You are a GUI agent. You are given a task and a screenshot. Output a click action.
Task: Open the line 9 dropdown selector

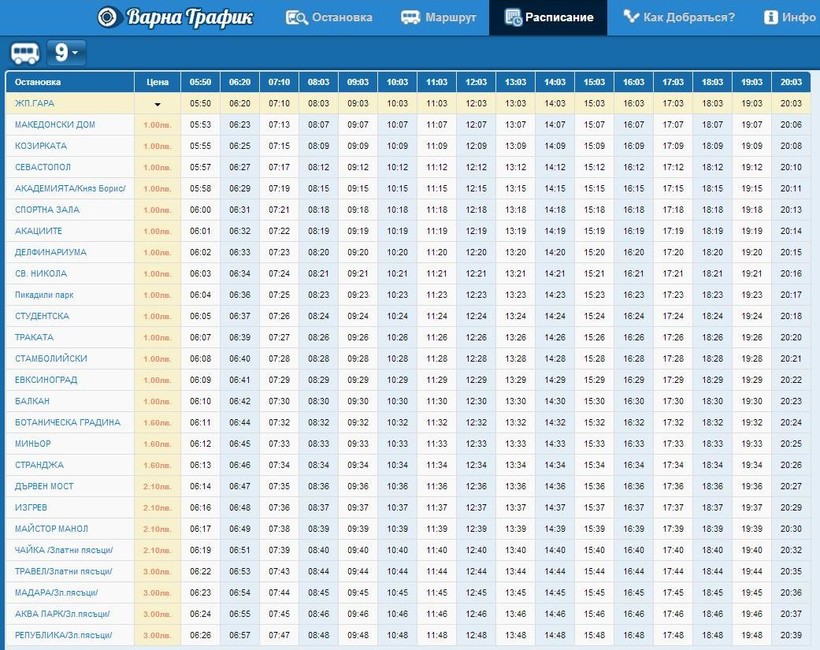pos(68,52)
